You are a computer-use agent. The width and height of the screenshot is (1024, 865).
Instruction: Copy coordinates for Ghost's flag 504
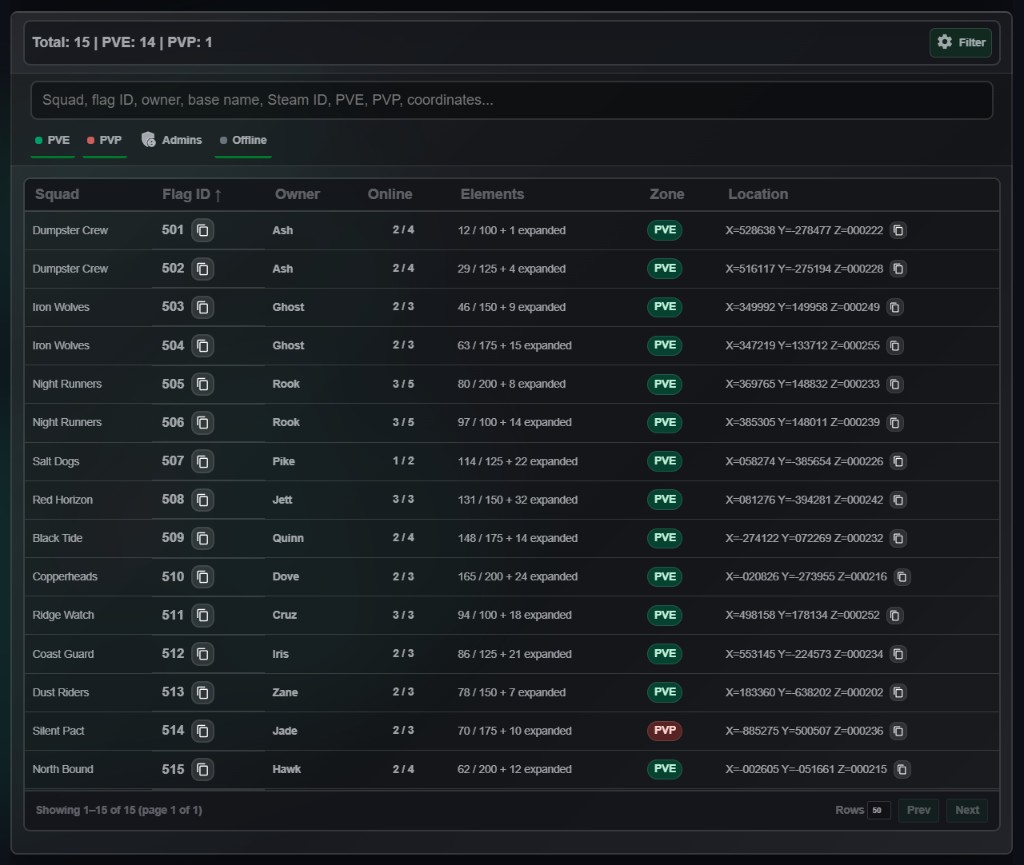coord(895,345)
